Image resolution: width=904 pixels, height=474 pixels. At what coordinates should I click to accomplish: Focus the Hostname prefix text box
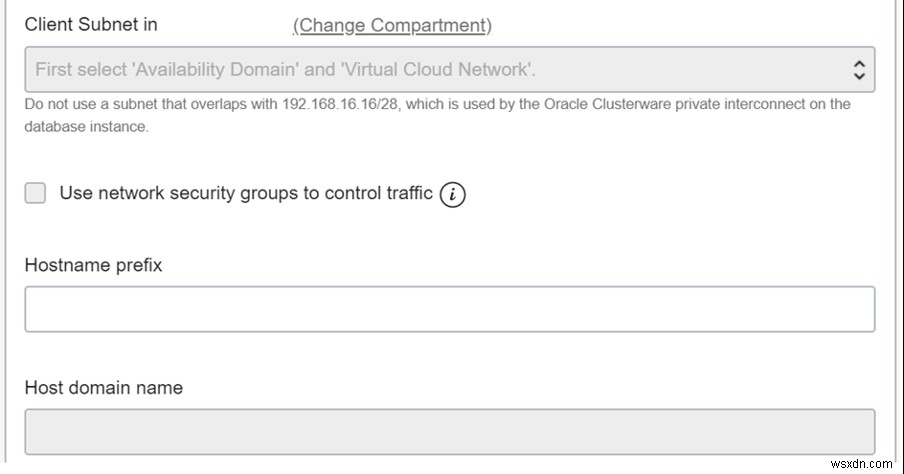pyautogui.click(x=449, y=309)
